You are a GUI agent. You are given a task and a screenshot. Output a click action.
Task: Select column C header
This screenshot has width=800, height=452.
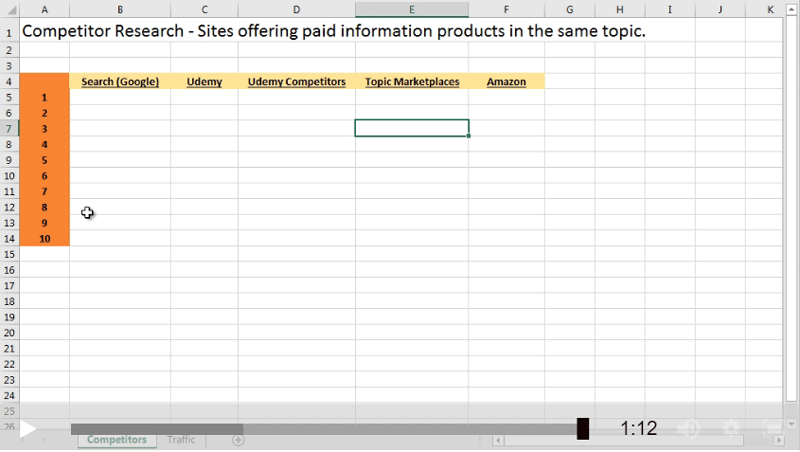pos(204,9)
